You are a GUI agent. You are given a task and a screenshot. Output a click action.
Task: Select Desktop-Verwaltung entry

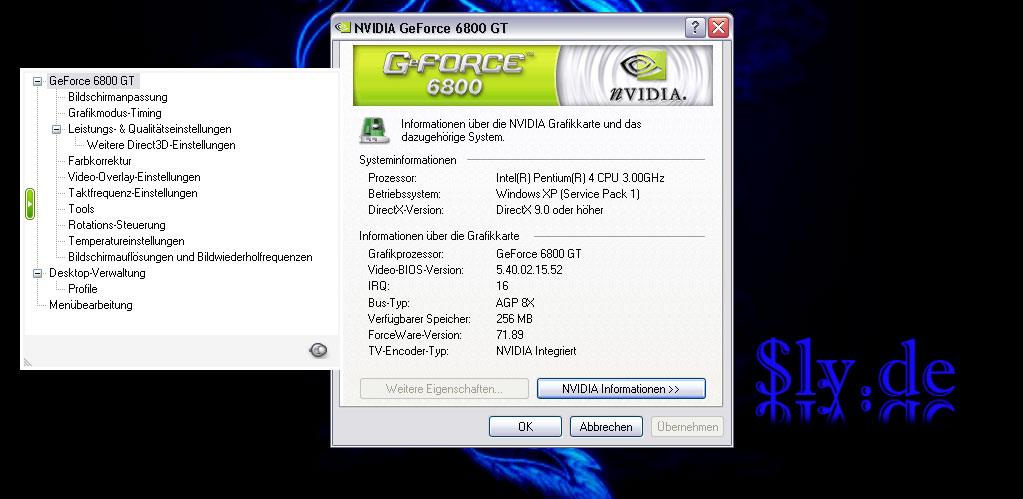[x=97, y=273]
